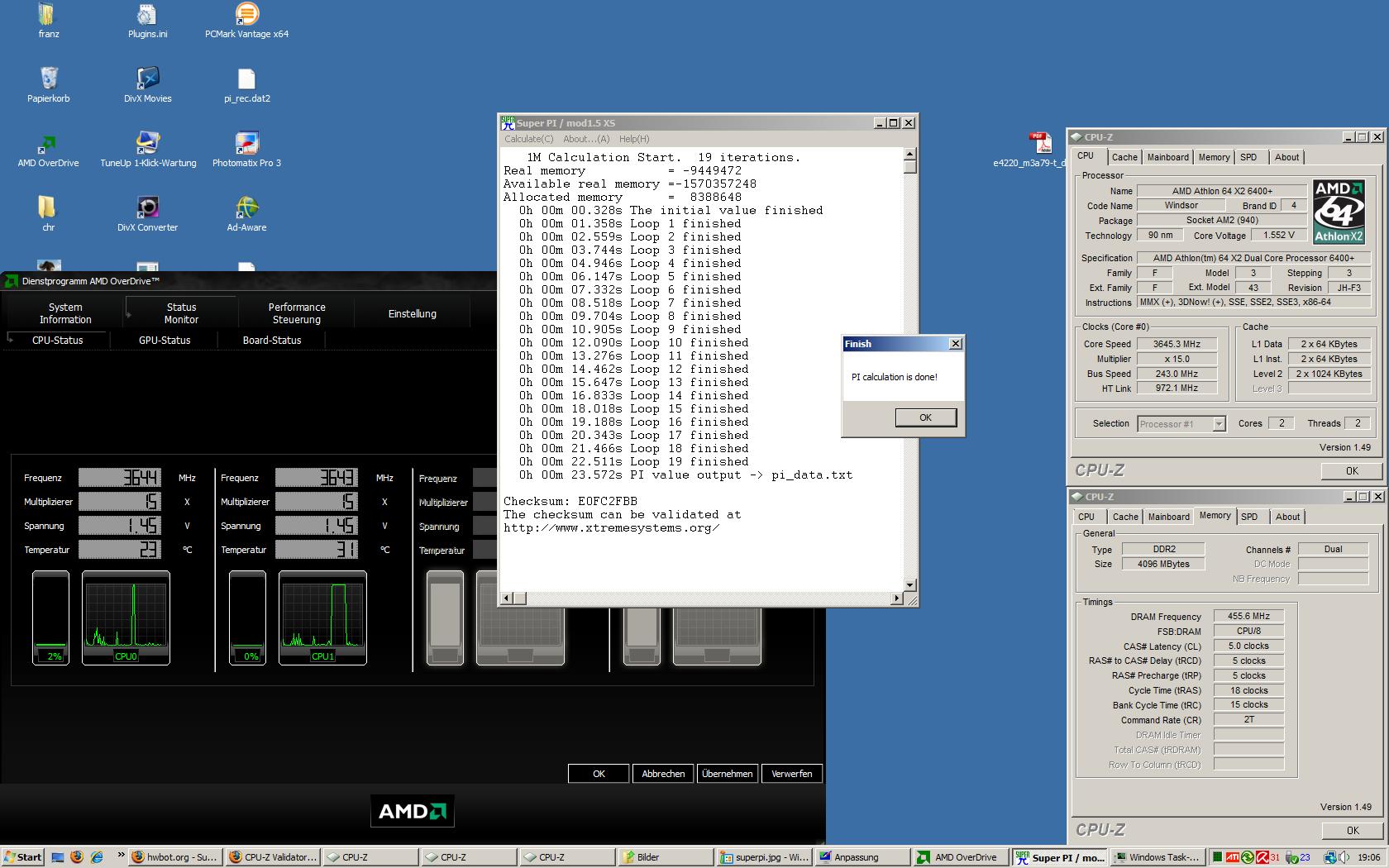Open Performance Steuerung tab in OverDrive
The height and width of the screenshot is (868, 1389).
297,313
